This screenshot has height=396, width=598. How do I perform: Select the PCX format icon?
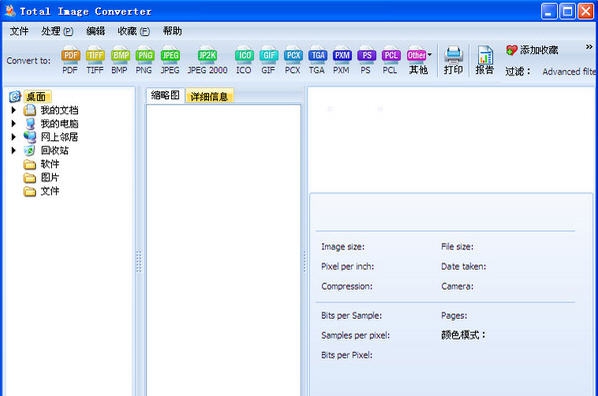coord(293,60)
